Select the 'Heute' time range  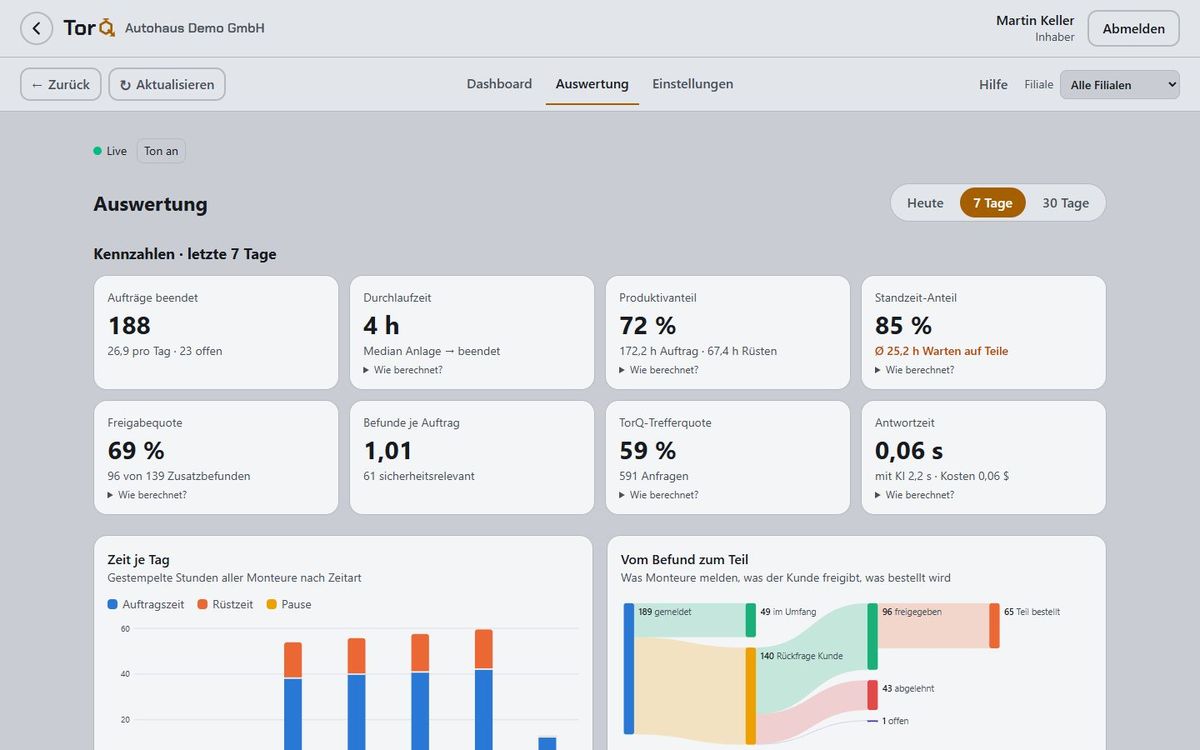click(x=925, y=203)
